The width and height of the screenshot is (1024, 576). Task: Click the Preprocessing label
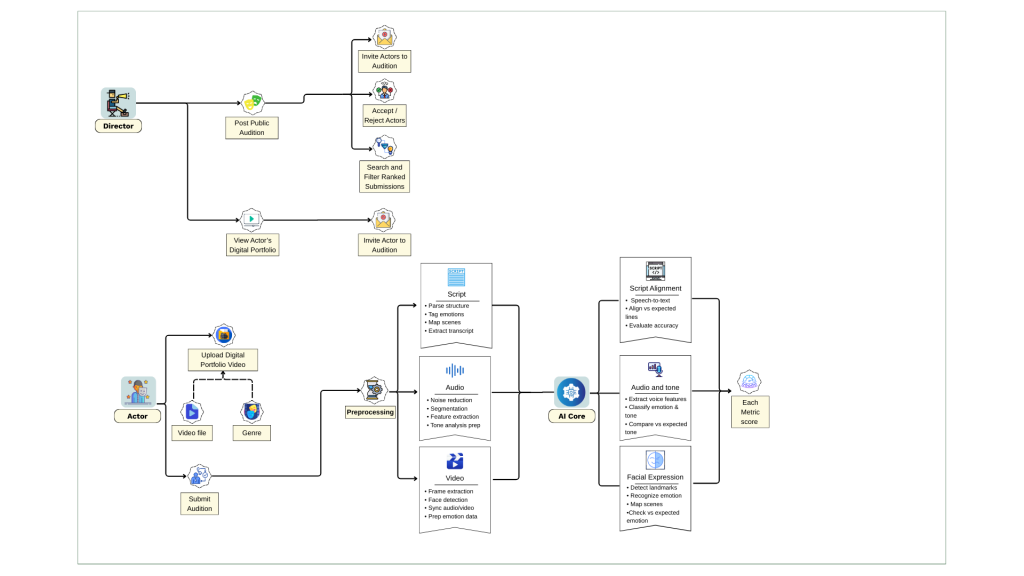click(x=370, y=412)
